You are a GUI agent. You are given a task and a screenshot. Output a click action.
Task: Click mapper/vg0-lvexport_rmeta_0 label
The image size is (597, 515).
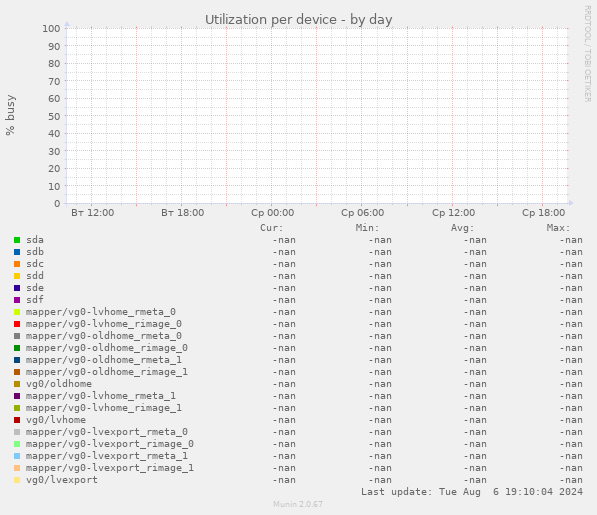107,432
